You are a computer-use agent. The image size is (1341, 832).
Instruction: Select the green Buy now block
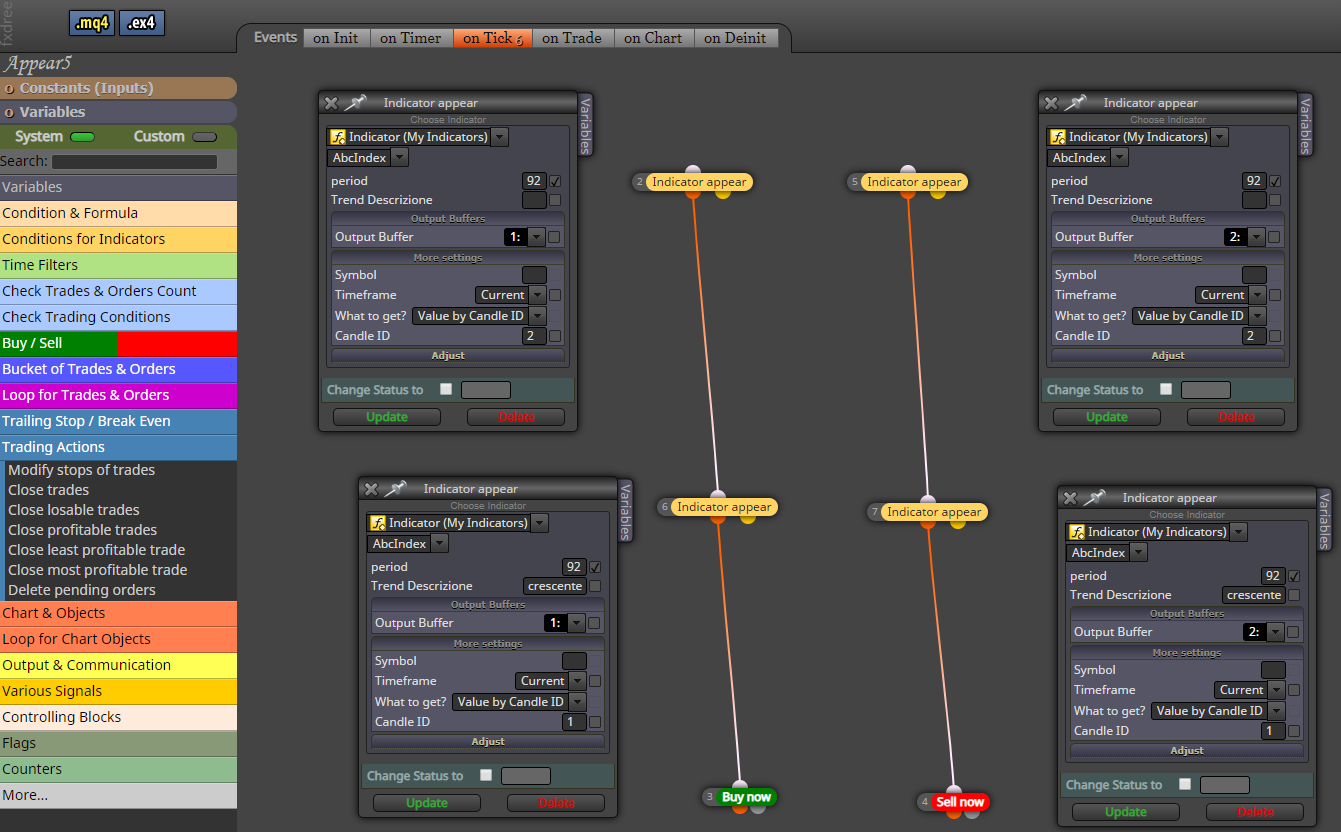pos(746,797)
